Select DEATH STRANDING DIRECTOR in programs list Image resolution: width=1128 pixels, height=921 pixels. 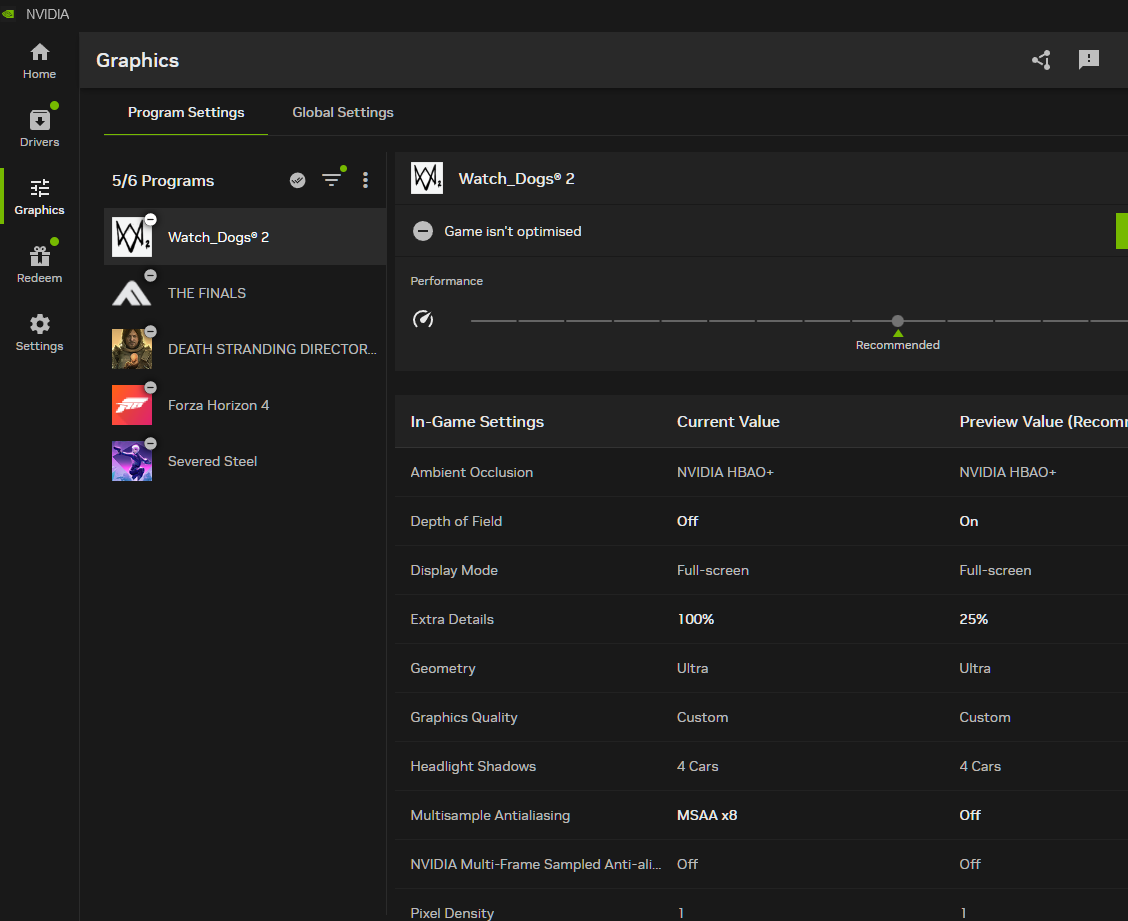click(245, 349)
